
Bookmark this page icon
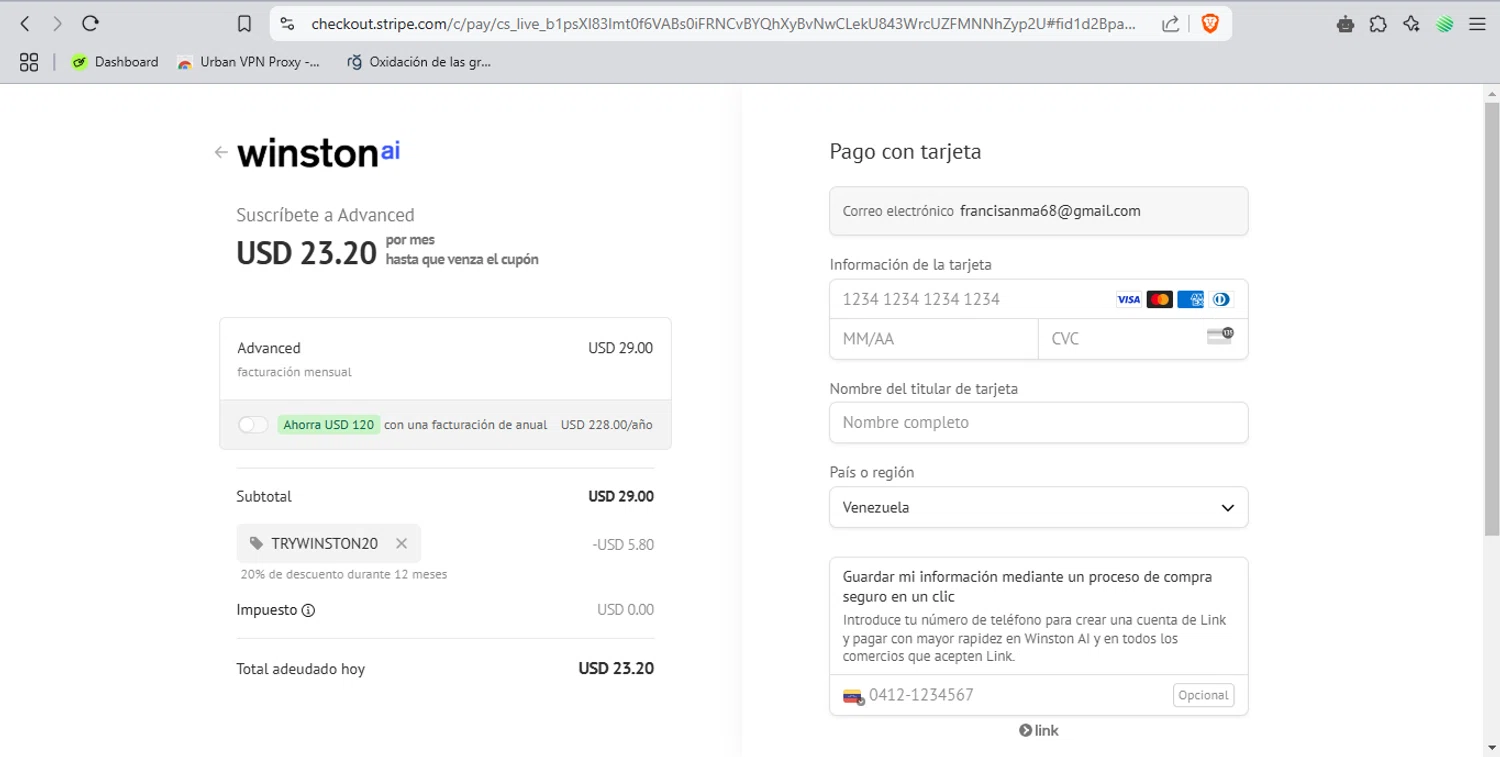[244, 24]
